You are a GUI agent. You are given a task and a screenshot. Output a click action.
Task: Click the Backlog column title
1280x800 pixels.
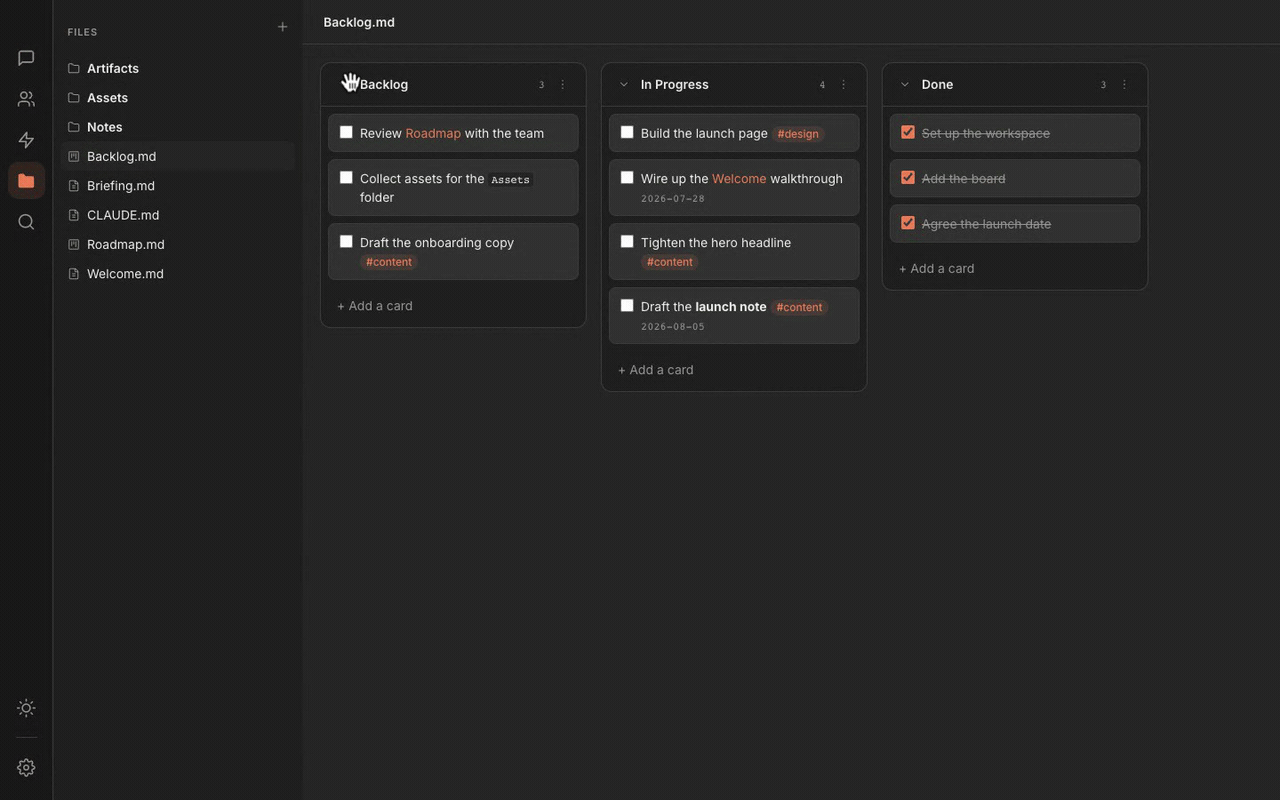click(384, 85)
